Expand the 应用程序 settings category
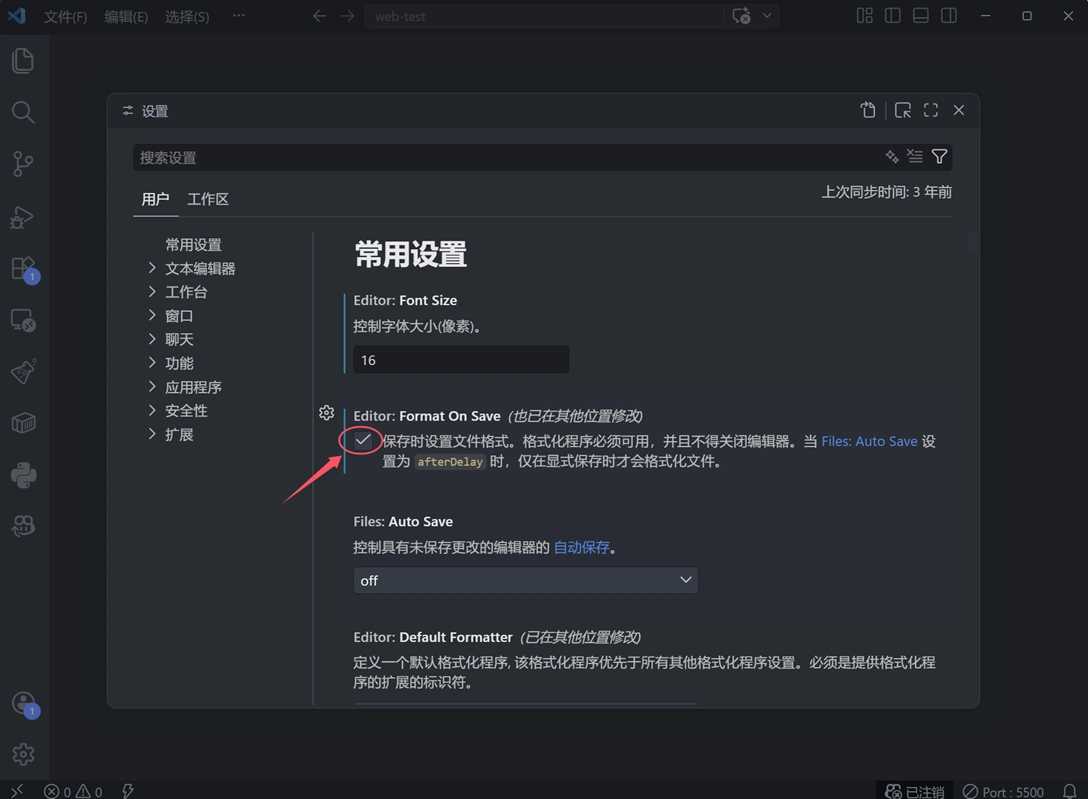The image size is (1088, 799). (x=152, y=386)
